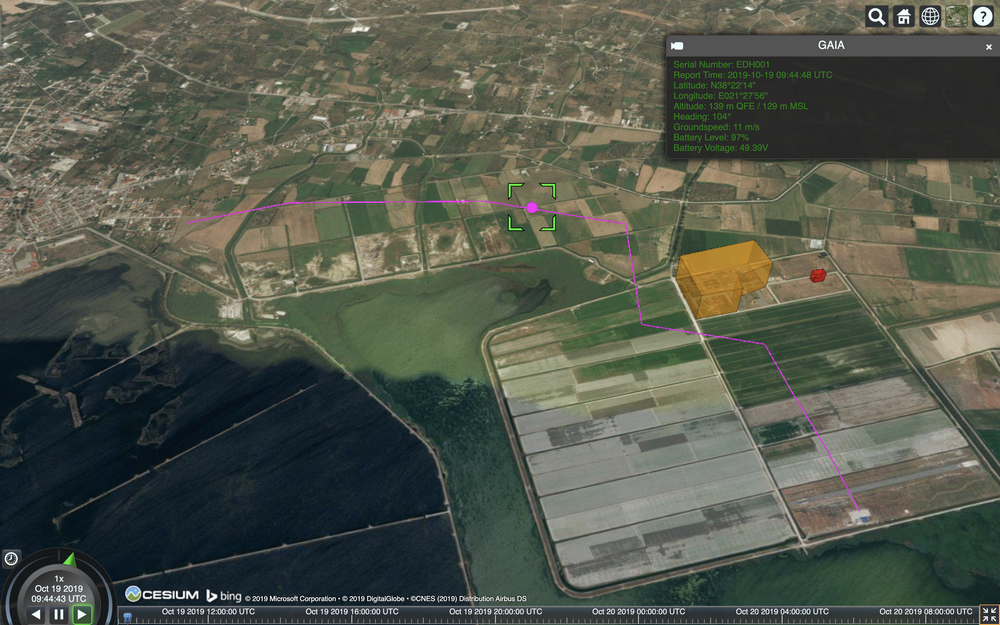Viewport: 1000px width, 625px height.
Task: Select the orange geofence volume
Action: pyautogui.click(x=720, y=278)
